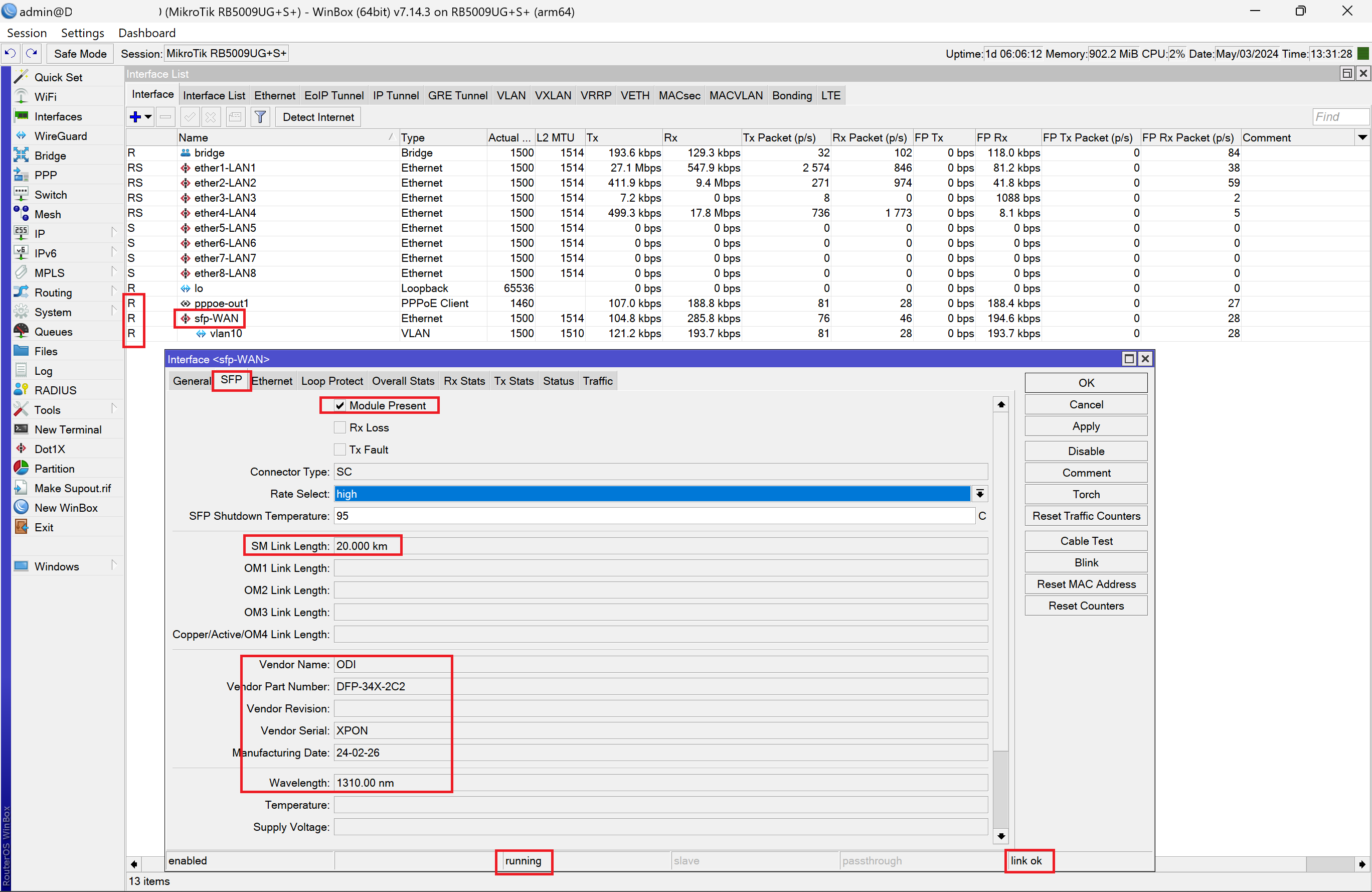Switch to Status tab in sfp-WAN dialog
Screen dimensions: 1372x892
point(558,381)
